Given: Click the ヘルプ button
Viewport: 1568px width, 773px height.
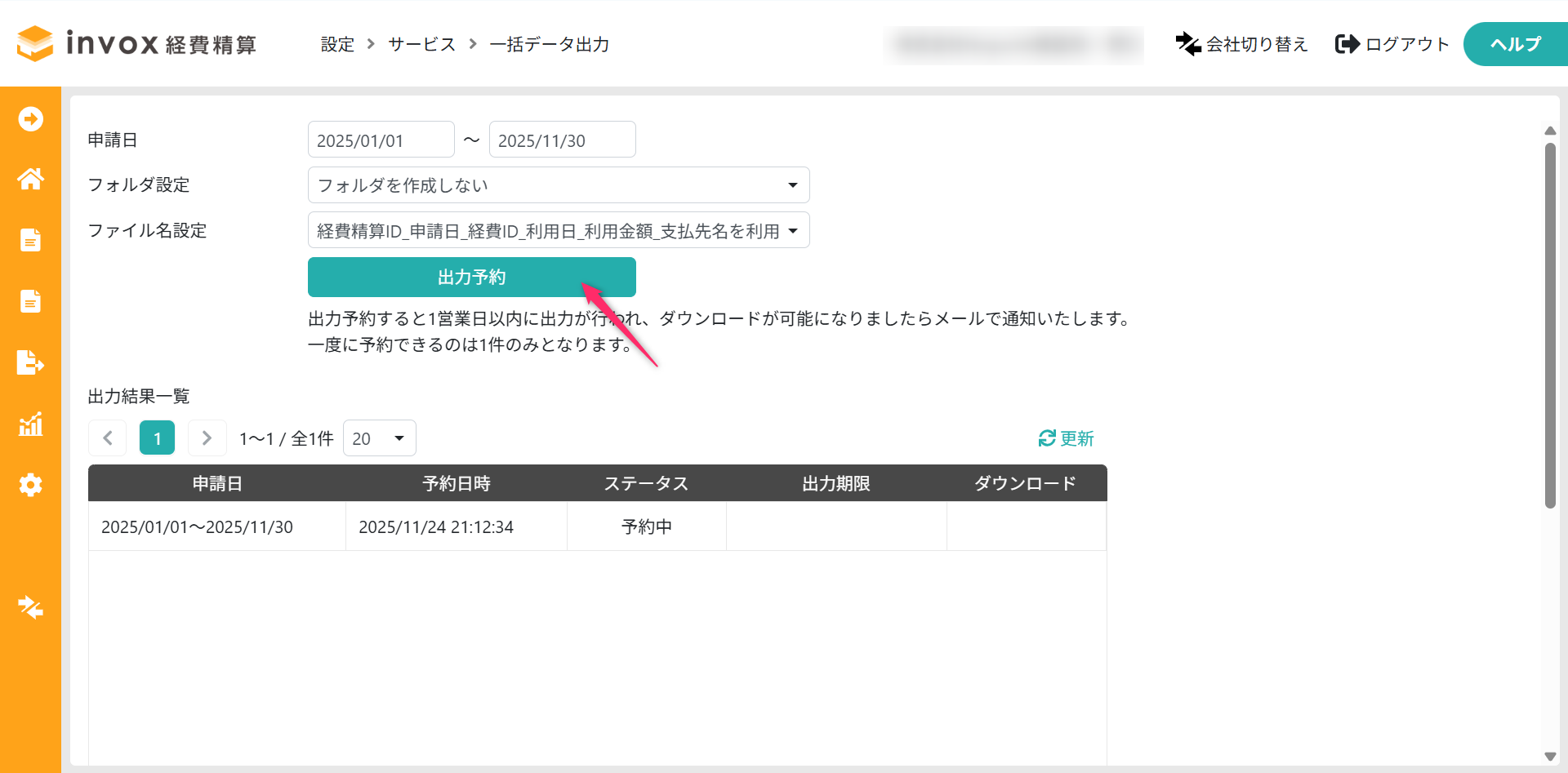Looking at the screenshot, I should pyautogui.click(x=1515, y=44).
